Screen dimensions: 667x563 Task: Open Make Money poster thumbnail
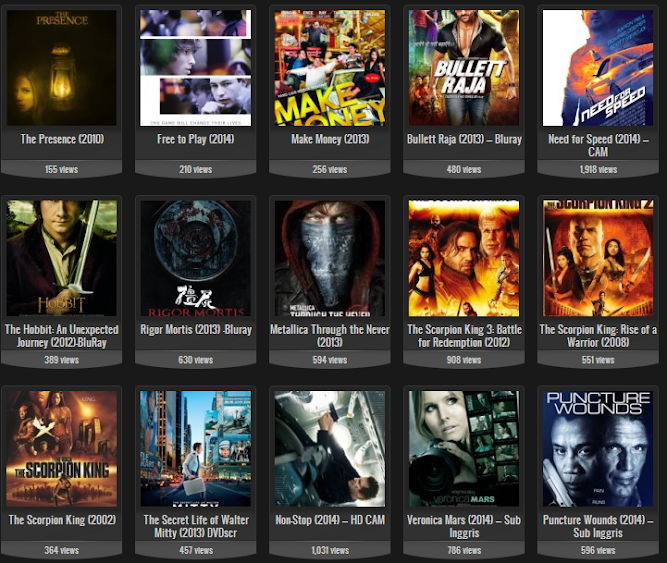(x=330, y=68)
